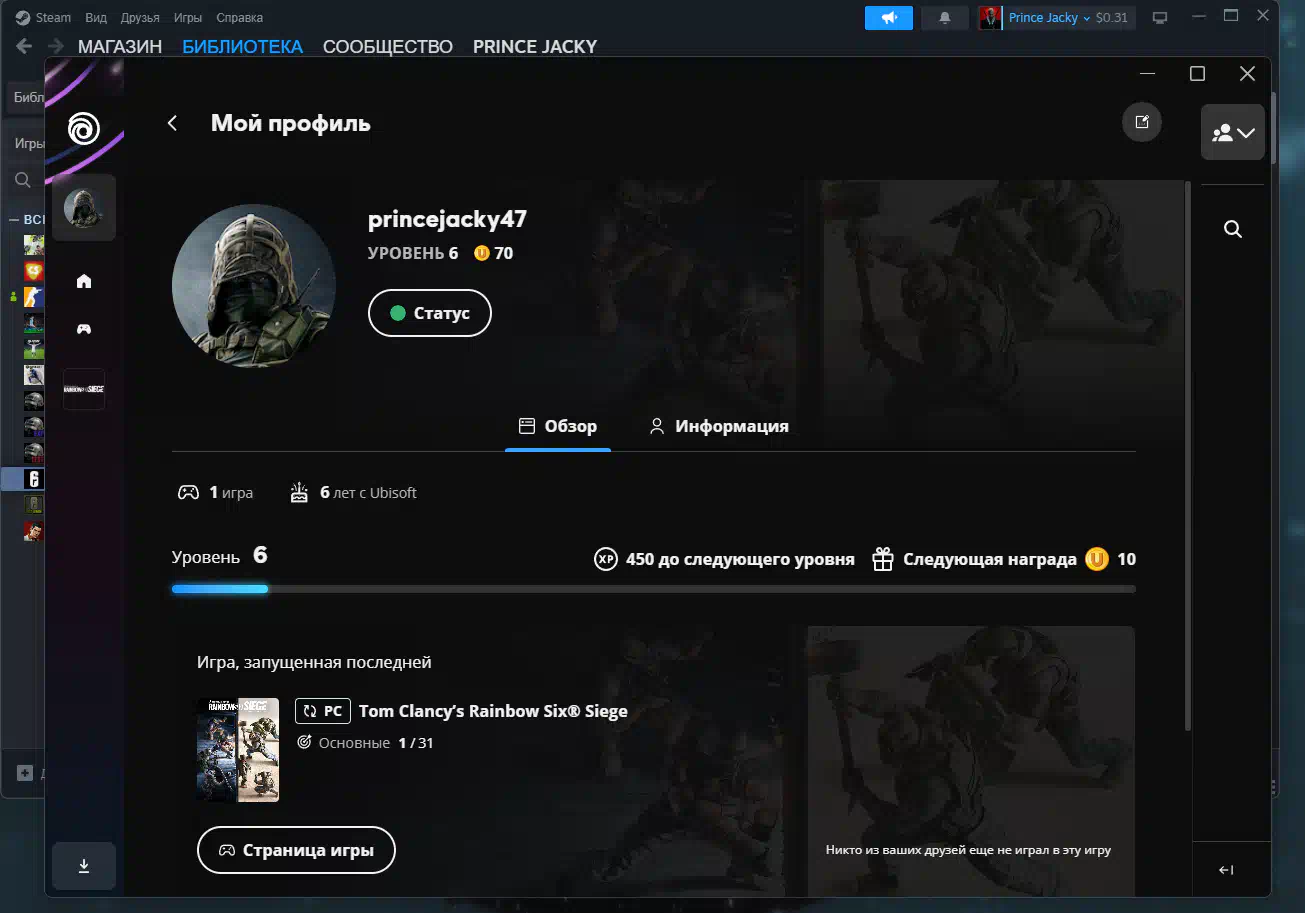Click the large princejacky47 profile picture

(x=254, y=285)
